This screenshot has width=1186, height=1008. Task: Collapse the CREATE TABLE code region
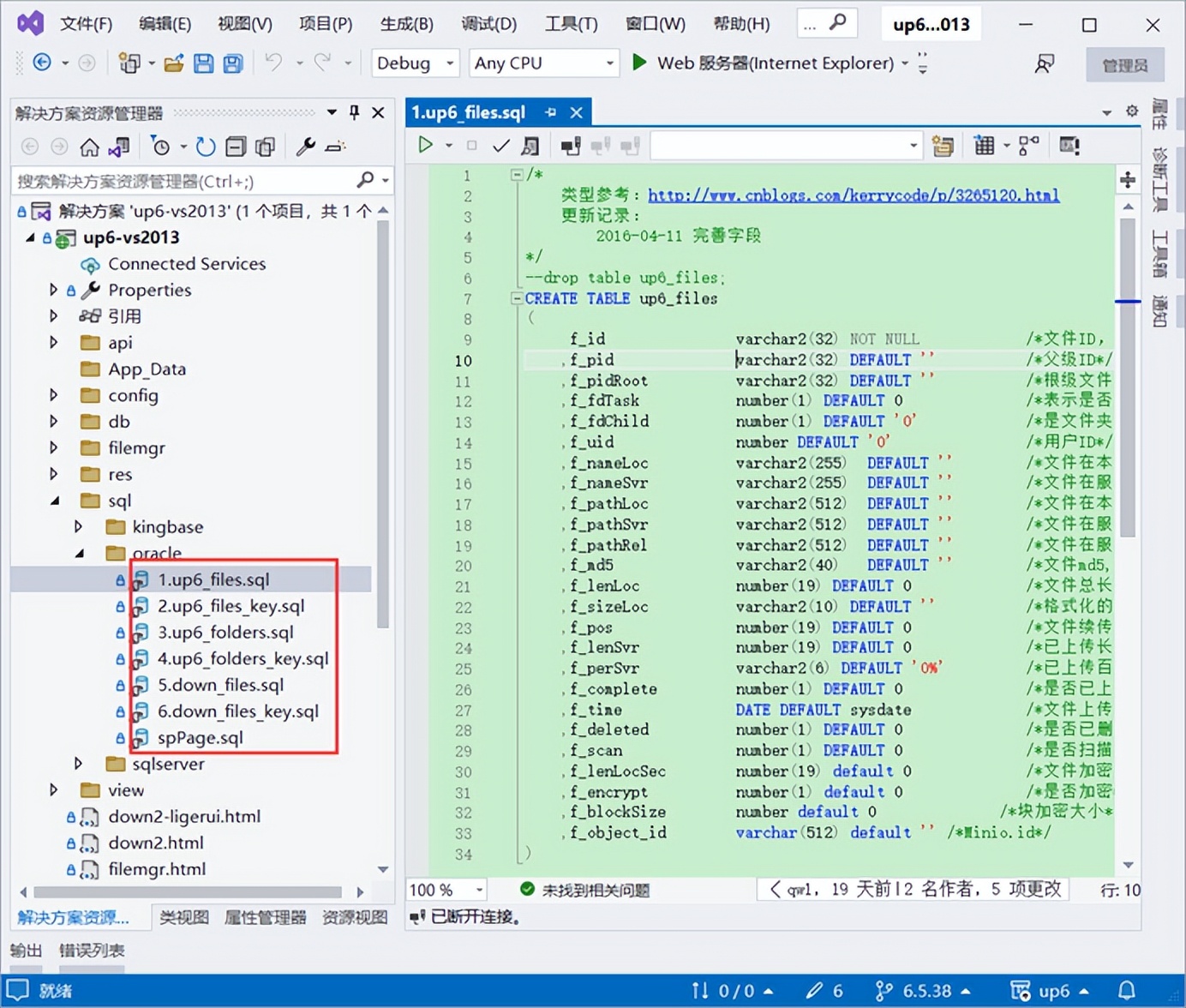coord(517,298)
